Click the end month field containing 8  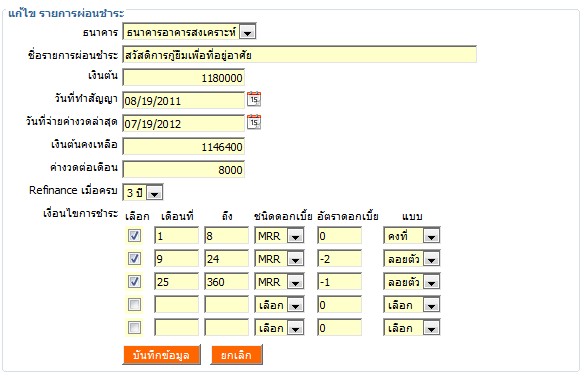coord(226,236)
